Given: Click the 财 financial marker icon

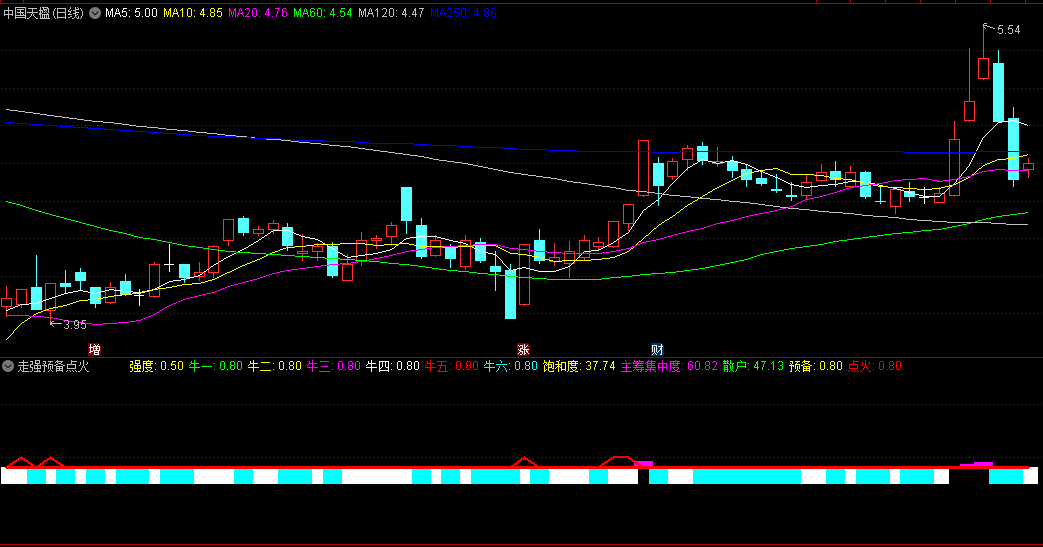Looking at the screenshot, I should click(657, 350).
